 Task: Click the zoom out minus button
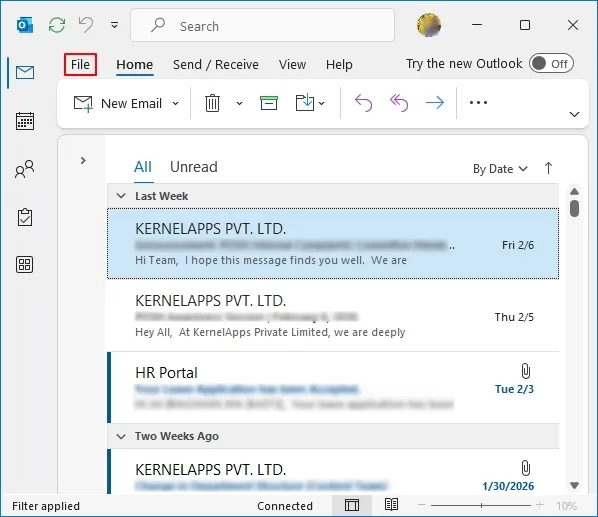(421, 505)
